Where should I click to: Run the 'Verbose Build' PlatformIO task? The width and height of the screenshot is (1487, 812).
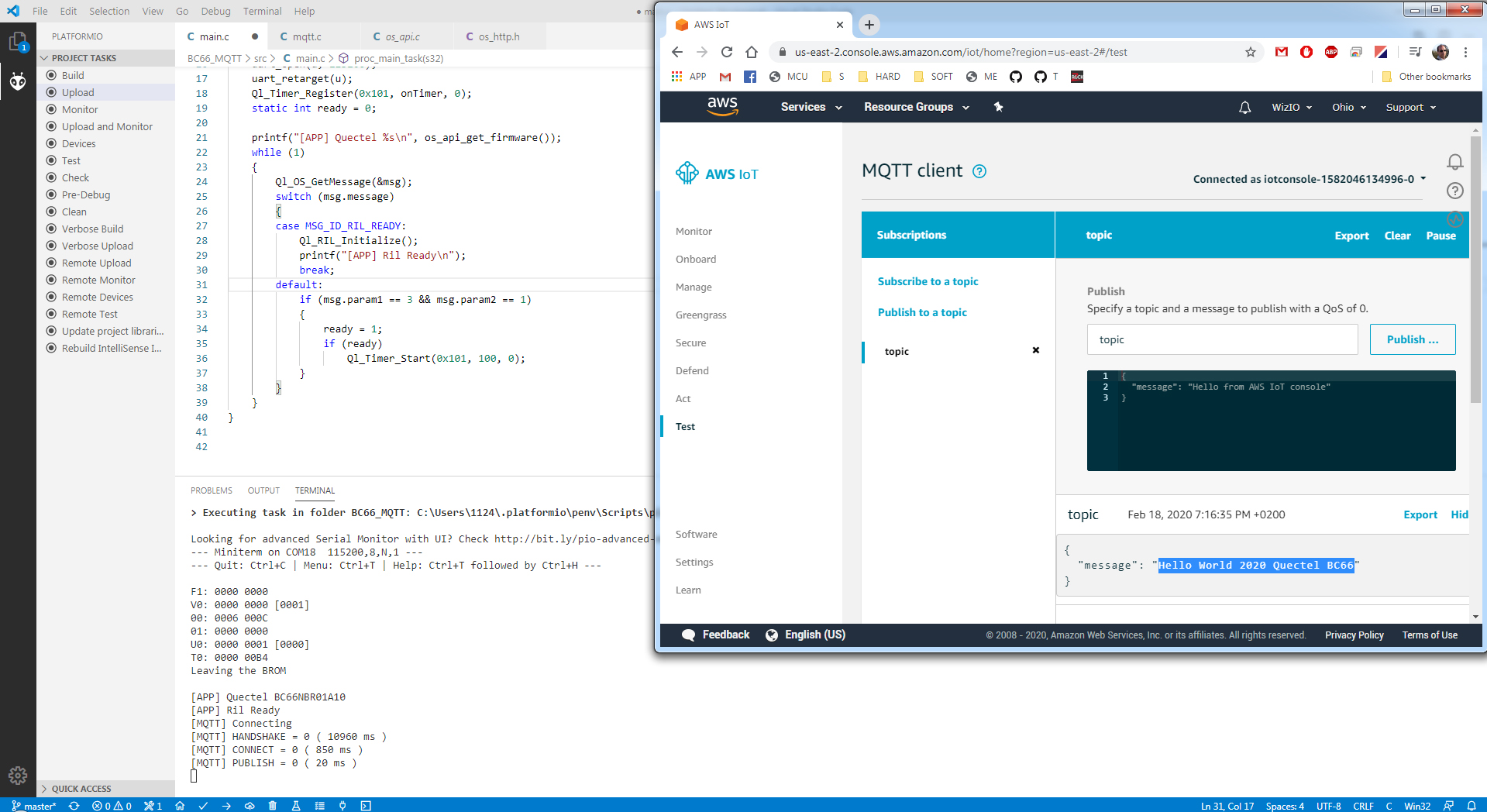pyautogui.click(x=92, y=229)
